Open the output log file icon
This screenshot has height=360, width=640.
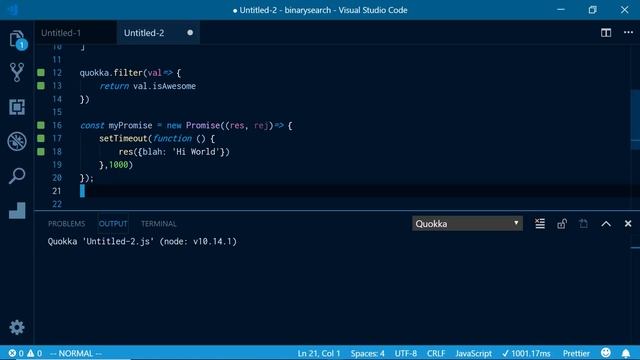click(x=583, y=223)
